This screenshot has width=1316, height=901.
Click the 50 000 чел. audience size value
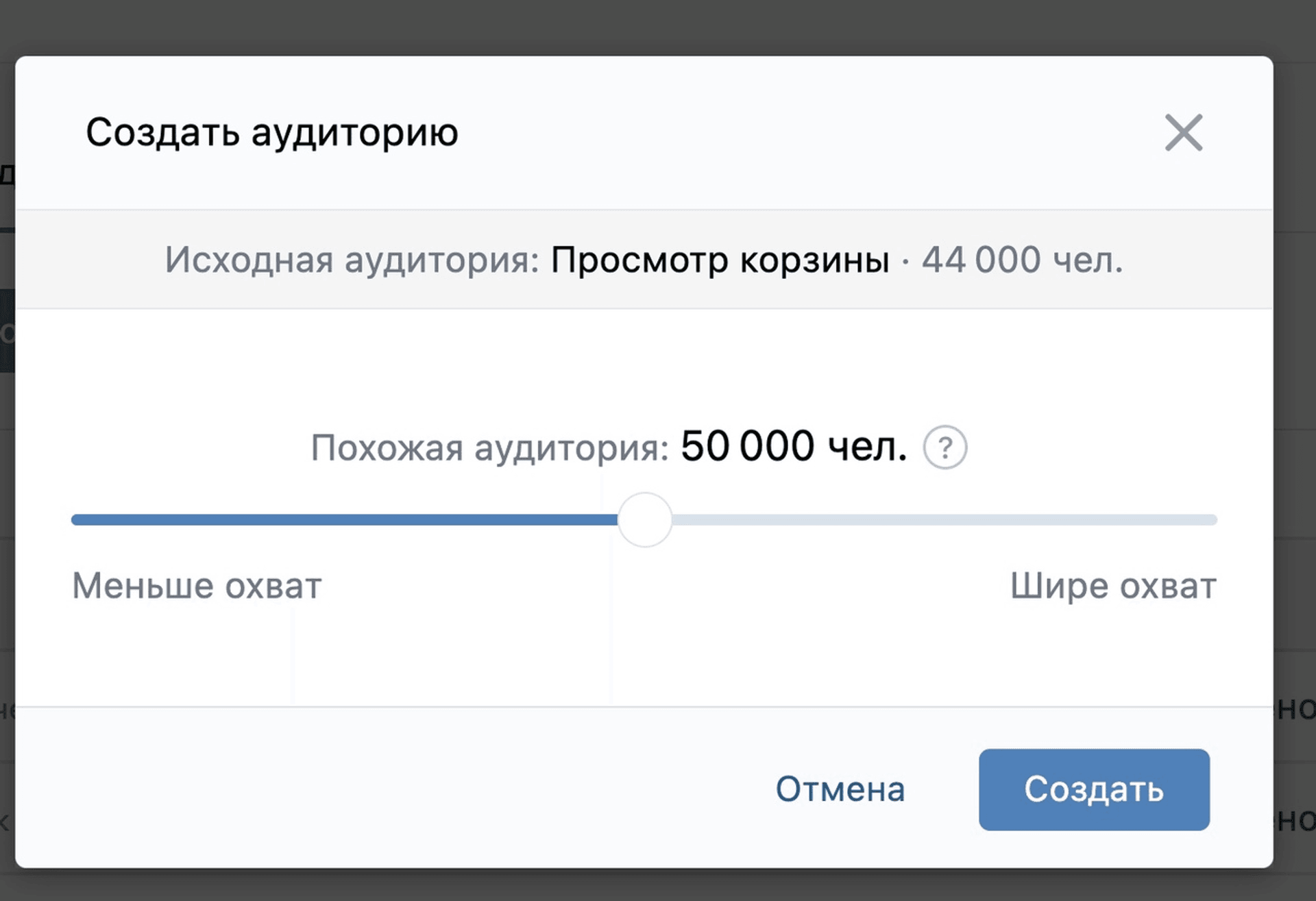coord(794,447)
